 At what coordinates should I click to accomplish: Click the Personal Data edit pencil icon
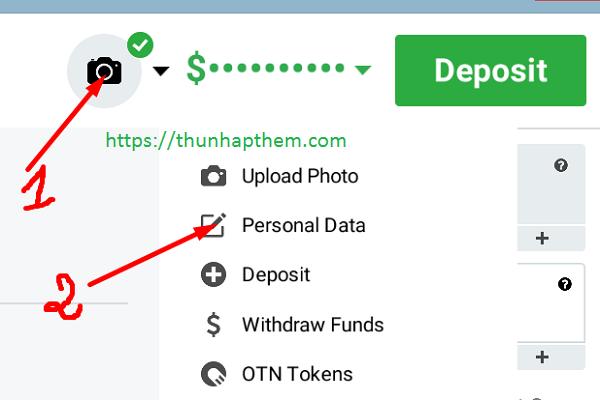point(214,225)
